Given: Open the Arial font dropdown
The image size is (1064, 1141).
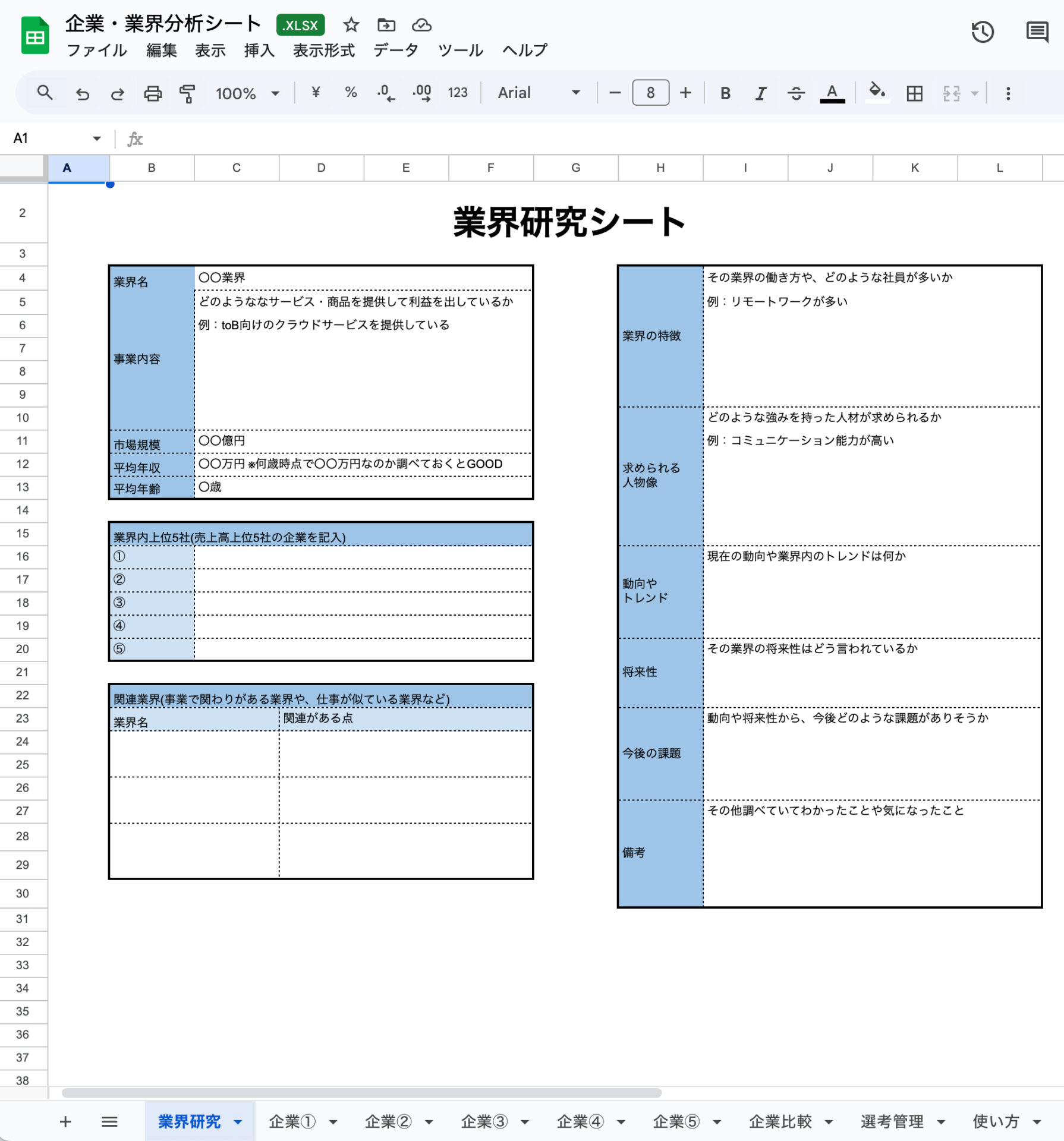Looking at the screenshot, I should 539,93.
